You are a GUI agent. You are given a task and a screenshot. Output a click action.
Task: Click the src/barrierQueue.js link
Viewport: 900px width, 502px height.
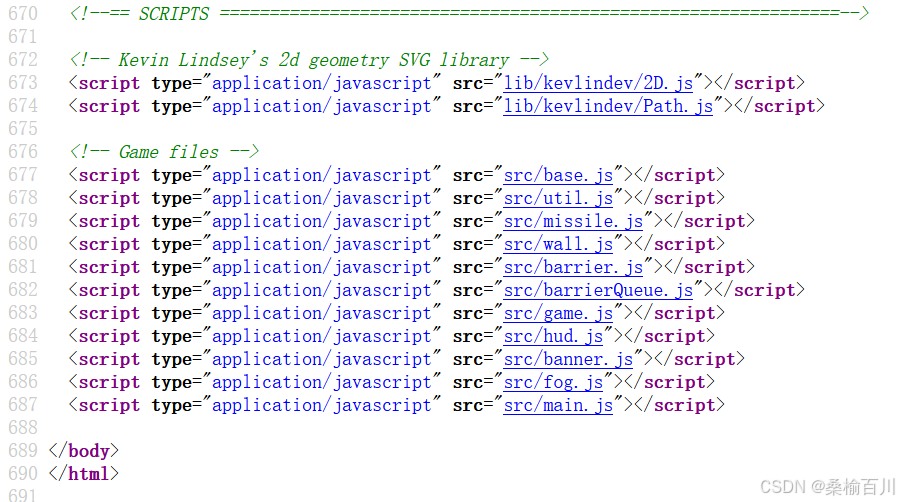(x=598, y=290)
